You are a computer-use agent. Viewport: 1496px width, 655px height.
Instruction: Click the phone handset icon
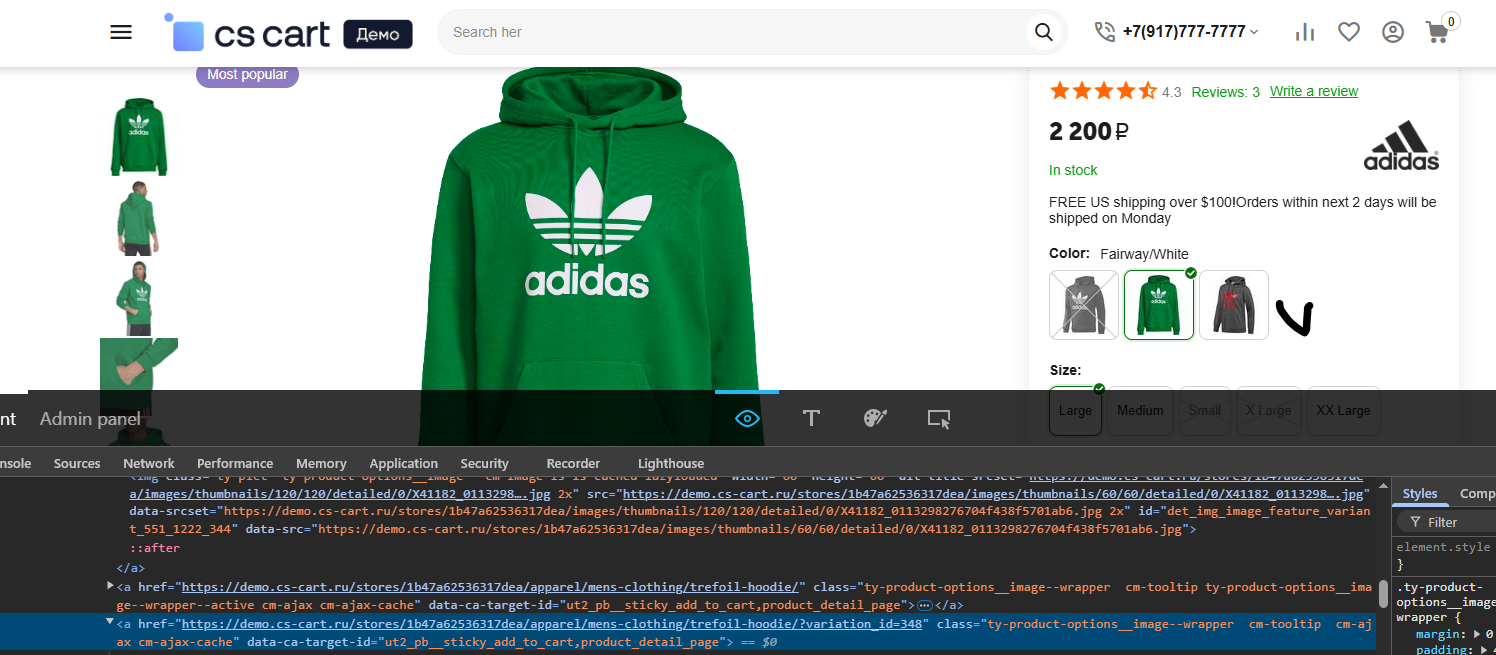click(x=1104, y=32)
